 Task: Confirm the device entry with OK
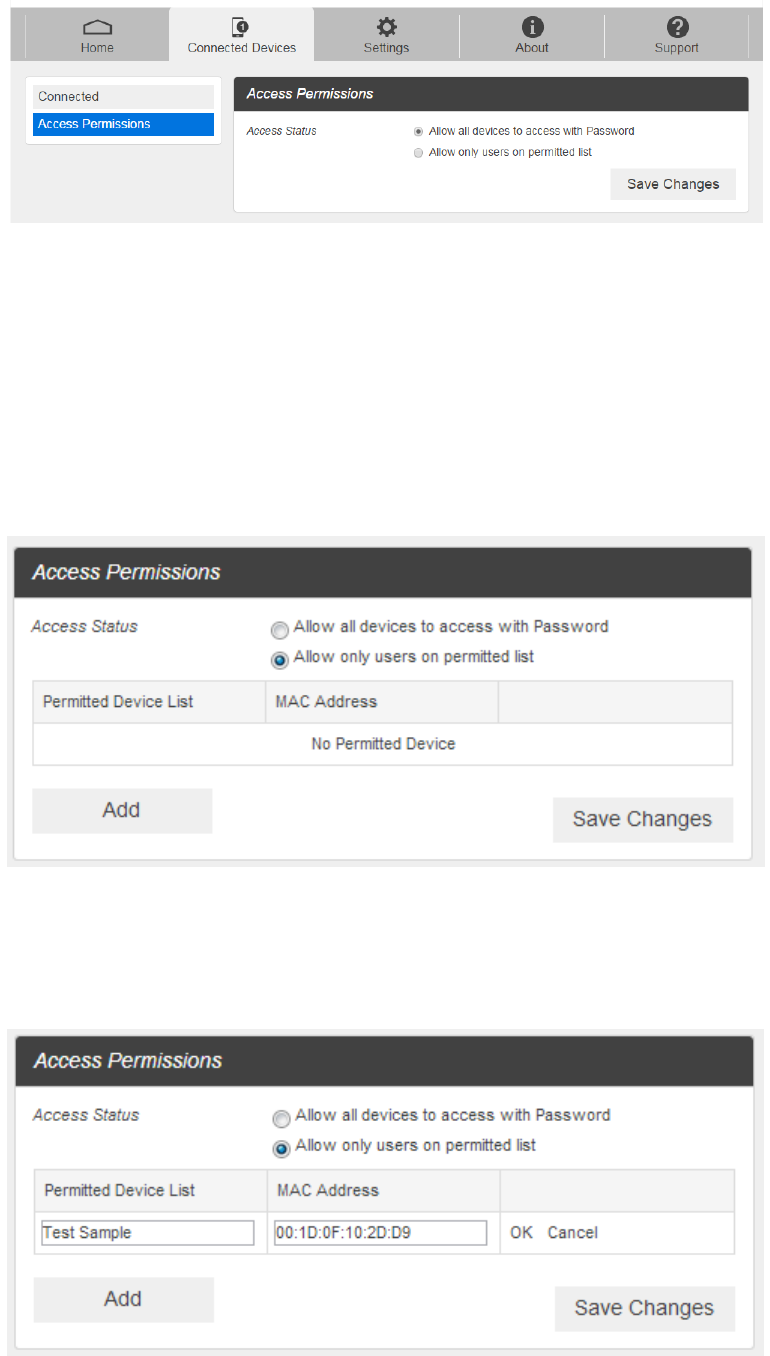pyautogui.click(x=521, y=1233)
